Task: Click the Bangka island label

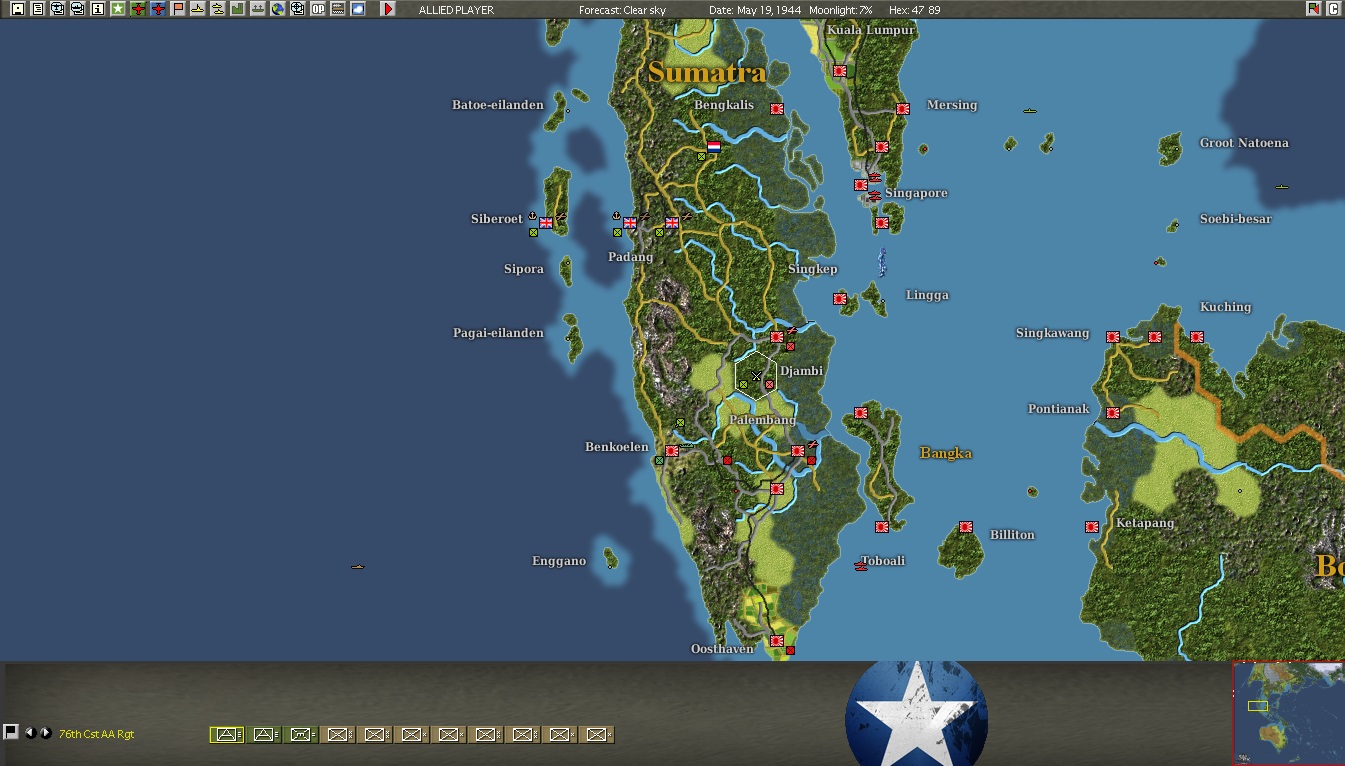Action: (x=946, y=453)
